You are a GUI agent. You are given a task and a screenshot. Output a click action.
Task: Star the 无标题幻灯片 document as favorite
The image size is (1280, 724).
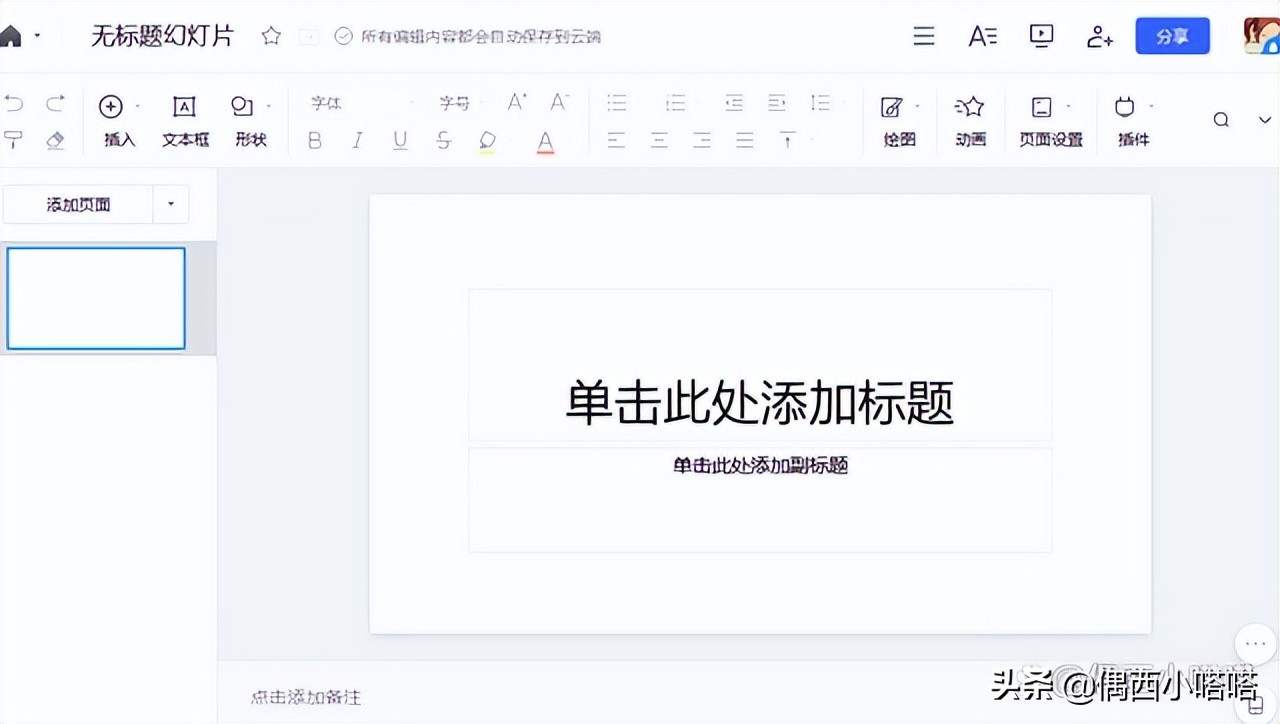tap(270, 34)
